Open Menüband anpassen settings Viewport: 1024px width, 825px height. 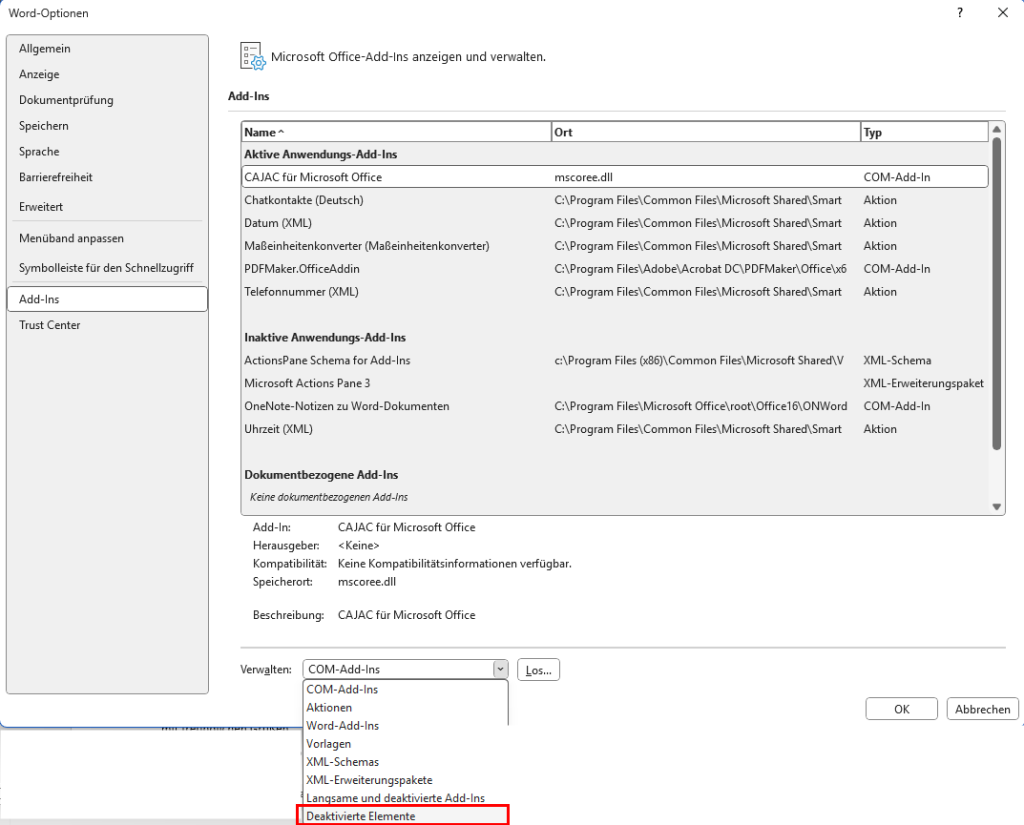pos(71,239)
